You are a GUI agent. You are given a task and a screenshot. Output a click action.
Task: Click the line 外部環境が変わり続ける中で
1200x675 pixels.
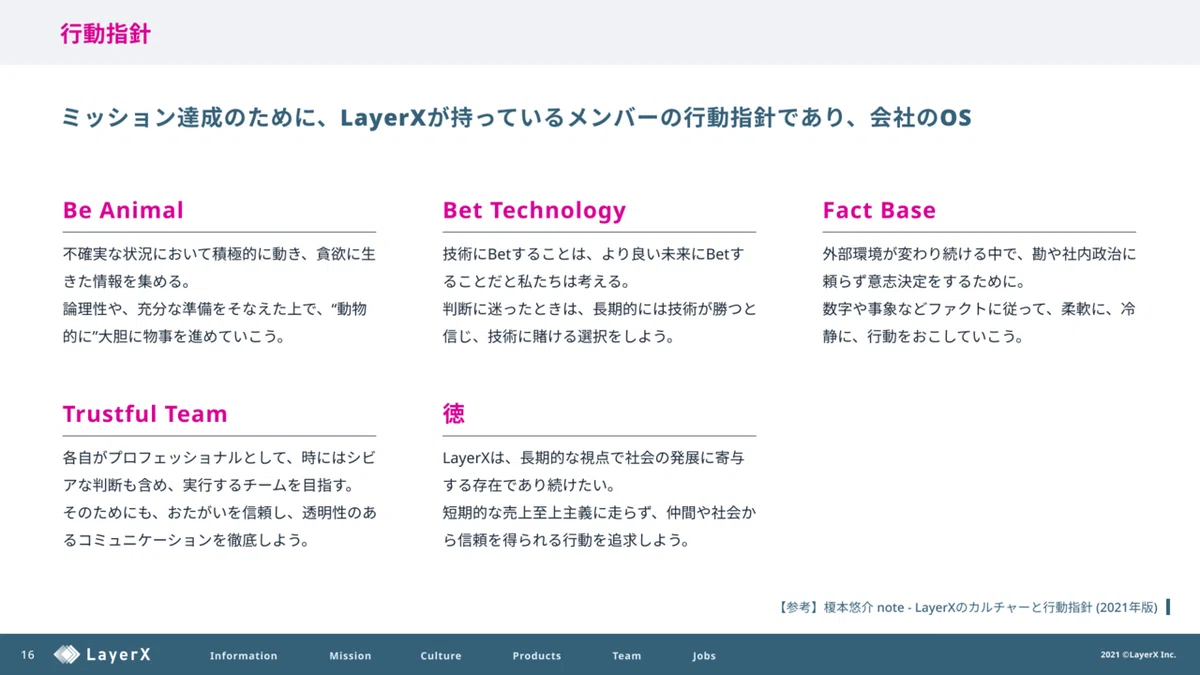coord(979,255)
